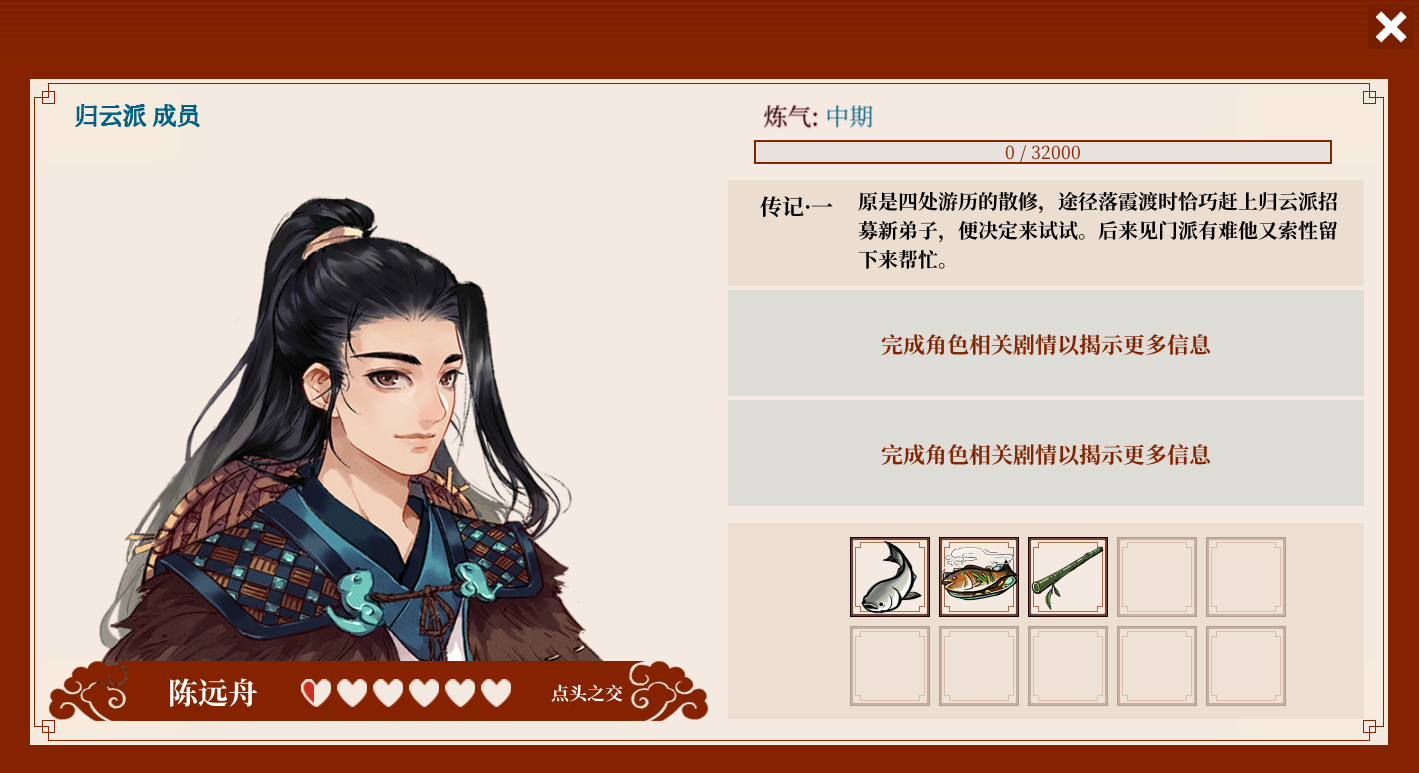Open the second locked biography panel
Screen dimensions: 1419x773
click(1046, 454)
